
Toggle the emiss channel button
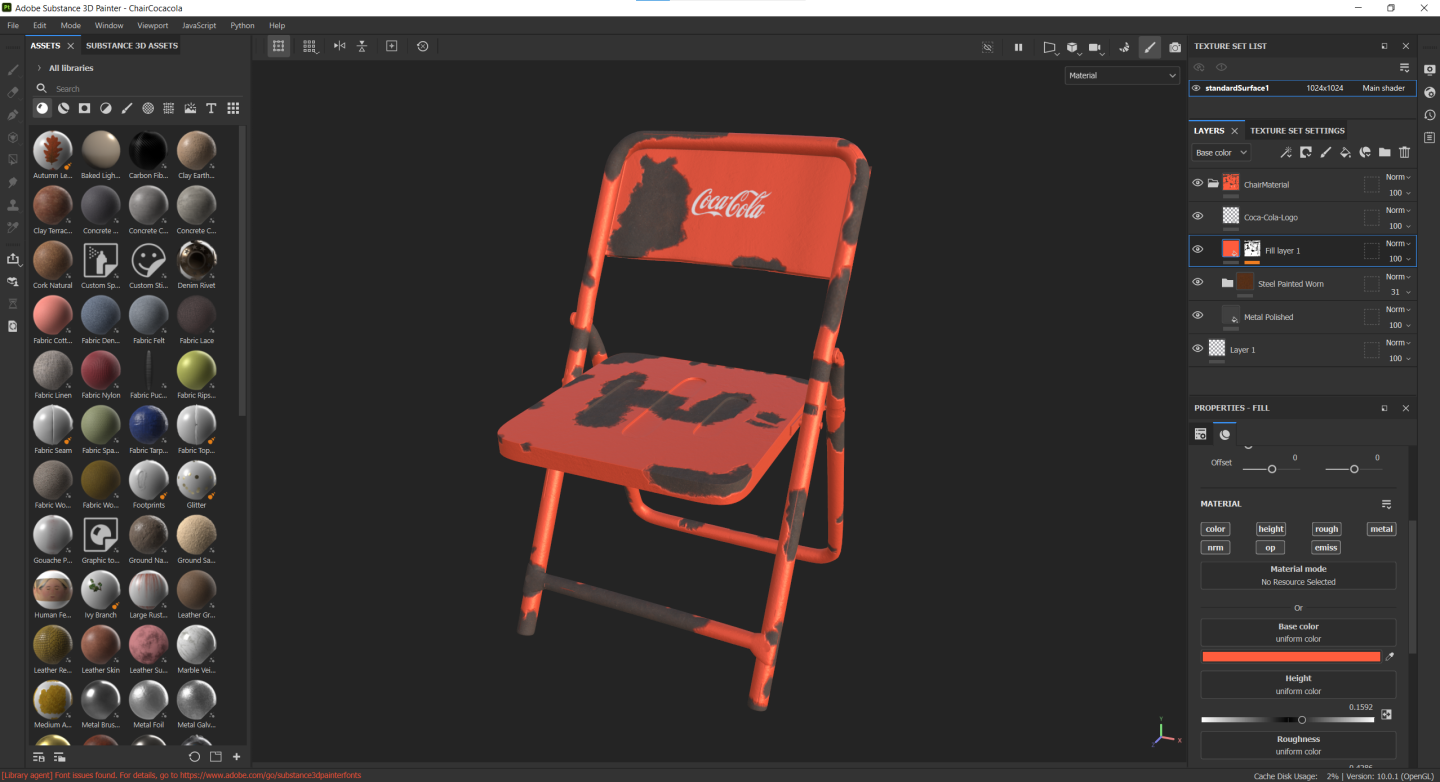click(1326, 547)
